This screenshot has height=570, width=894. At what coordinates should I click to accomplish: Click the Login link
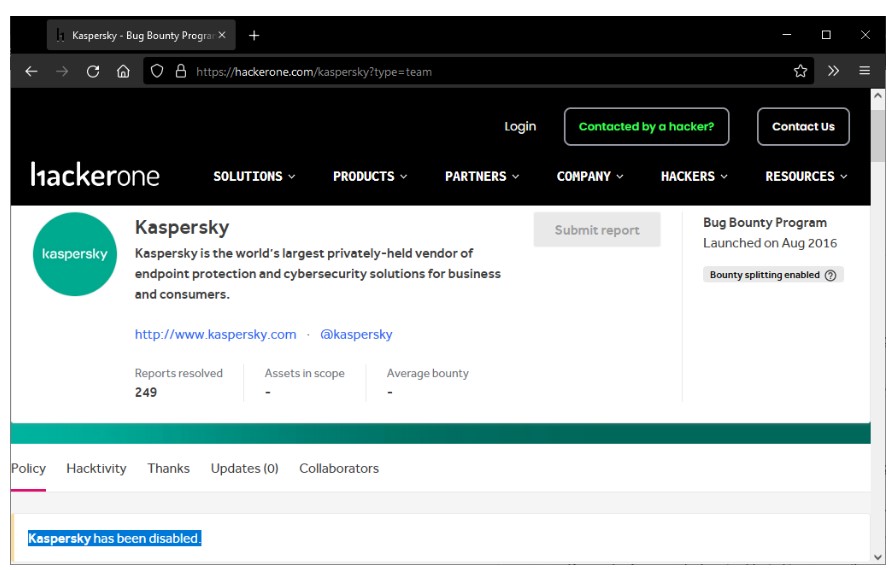tap(520, 127)
